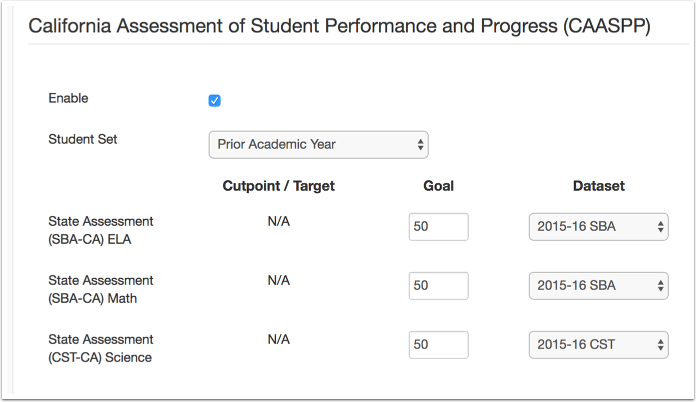Click the Student Set label
The height and width of the screenshot is (402, 696).
83,139
